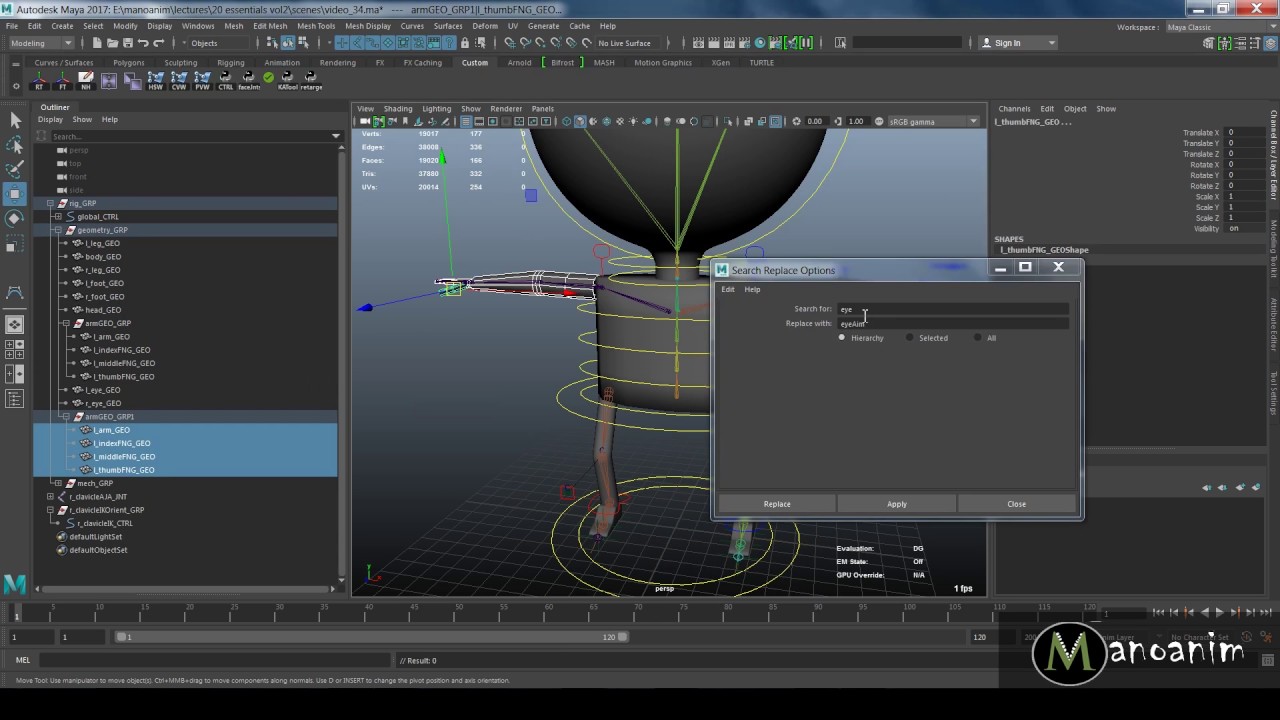The width and height of the screenshot is (1280, 720).
Task: Choose the Paint selection tool
Action: click(x=15, y=169)
